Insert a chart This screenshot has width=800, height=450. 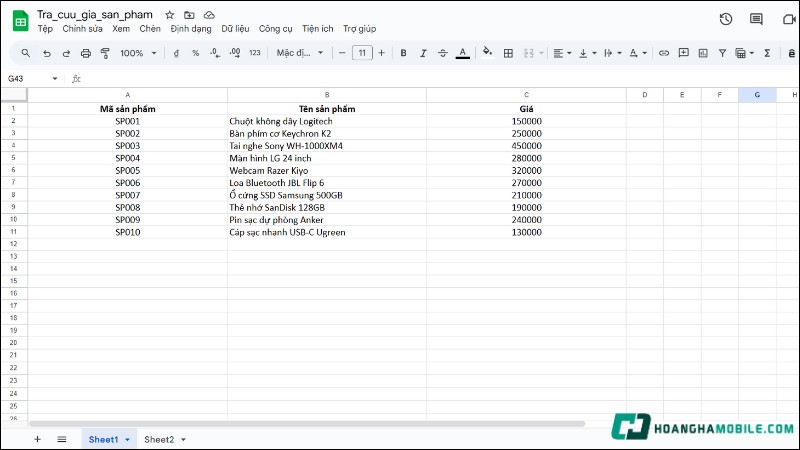click(703, 53)
